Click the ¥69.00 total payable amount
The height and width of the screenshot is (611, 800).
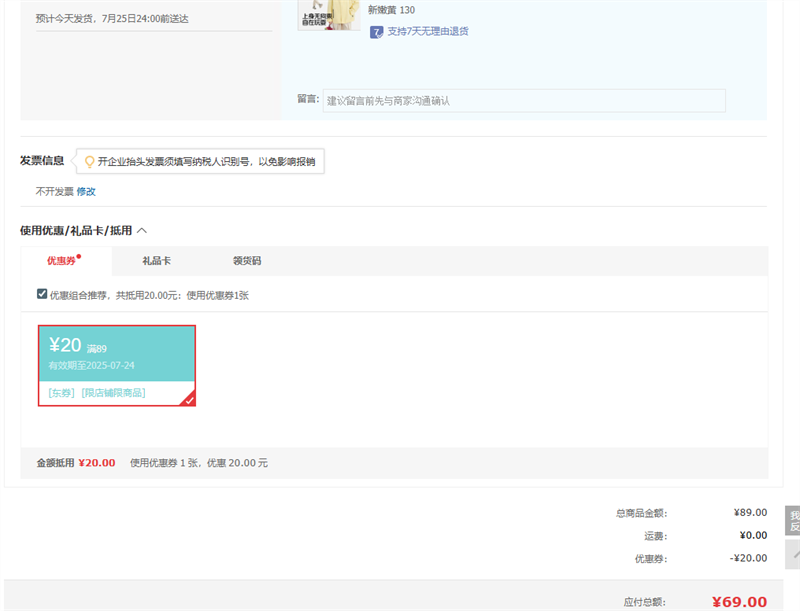pos(739,602)
